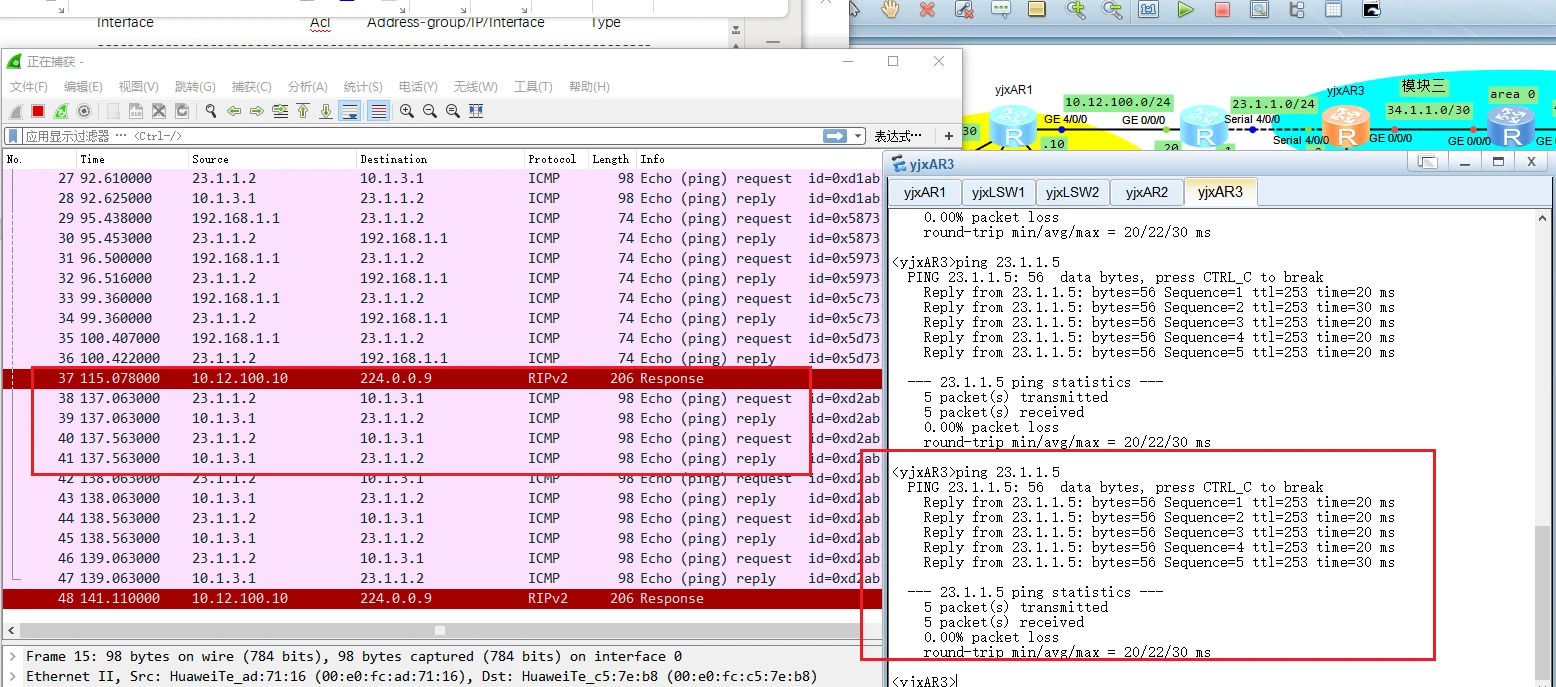Start all devices with green play icon
1556x687 pixels.
[x=1185, y=10]
